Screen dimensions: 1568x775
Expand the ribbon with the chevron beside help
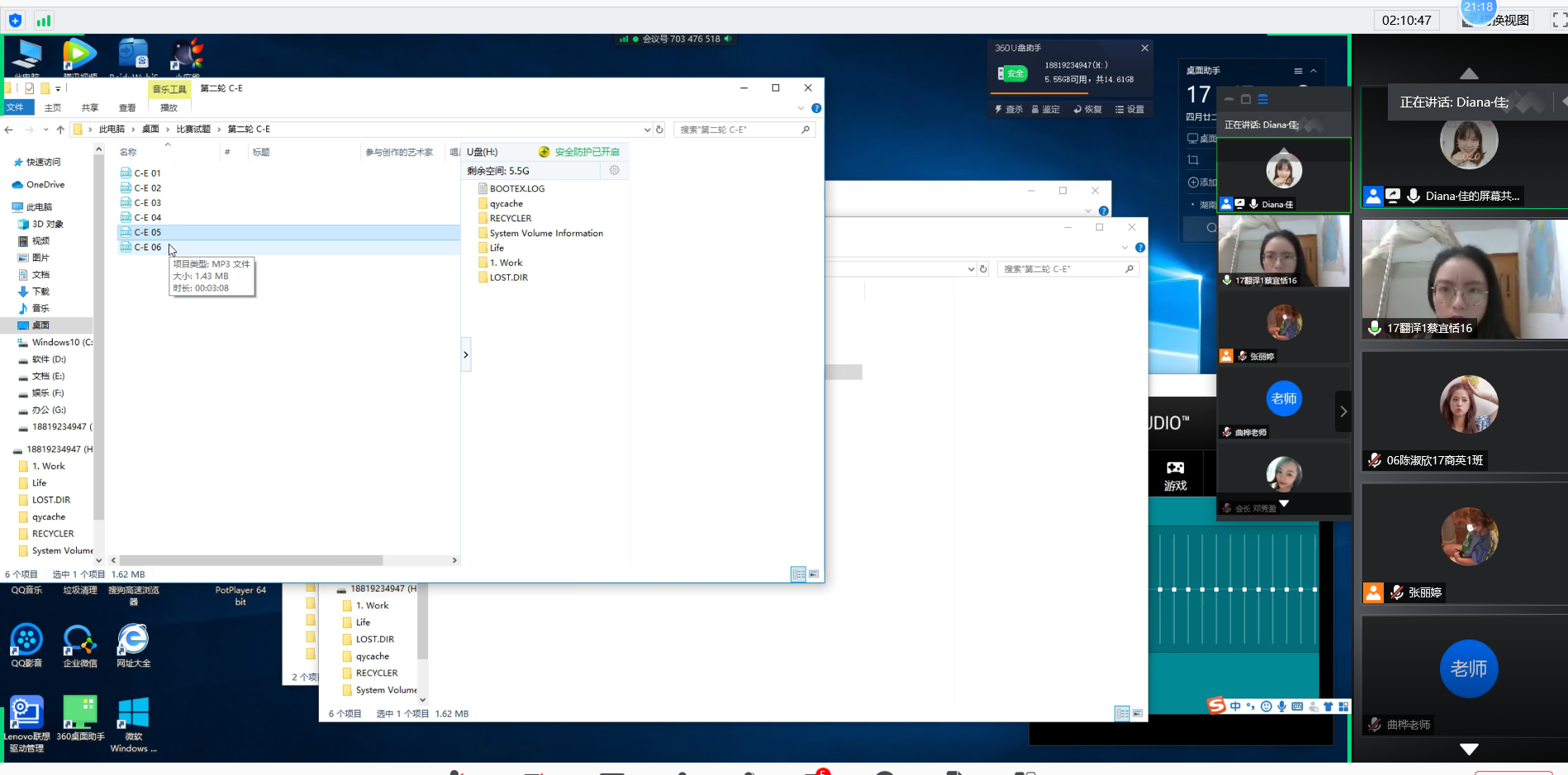801,108
